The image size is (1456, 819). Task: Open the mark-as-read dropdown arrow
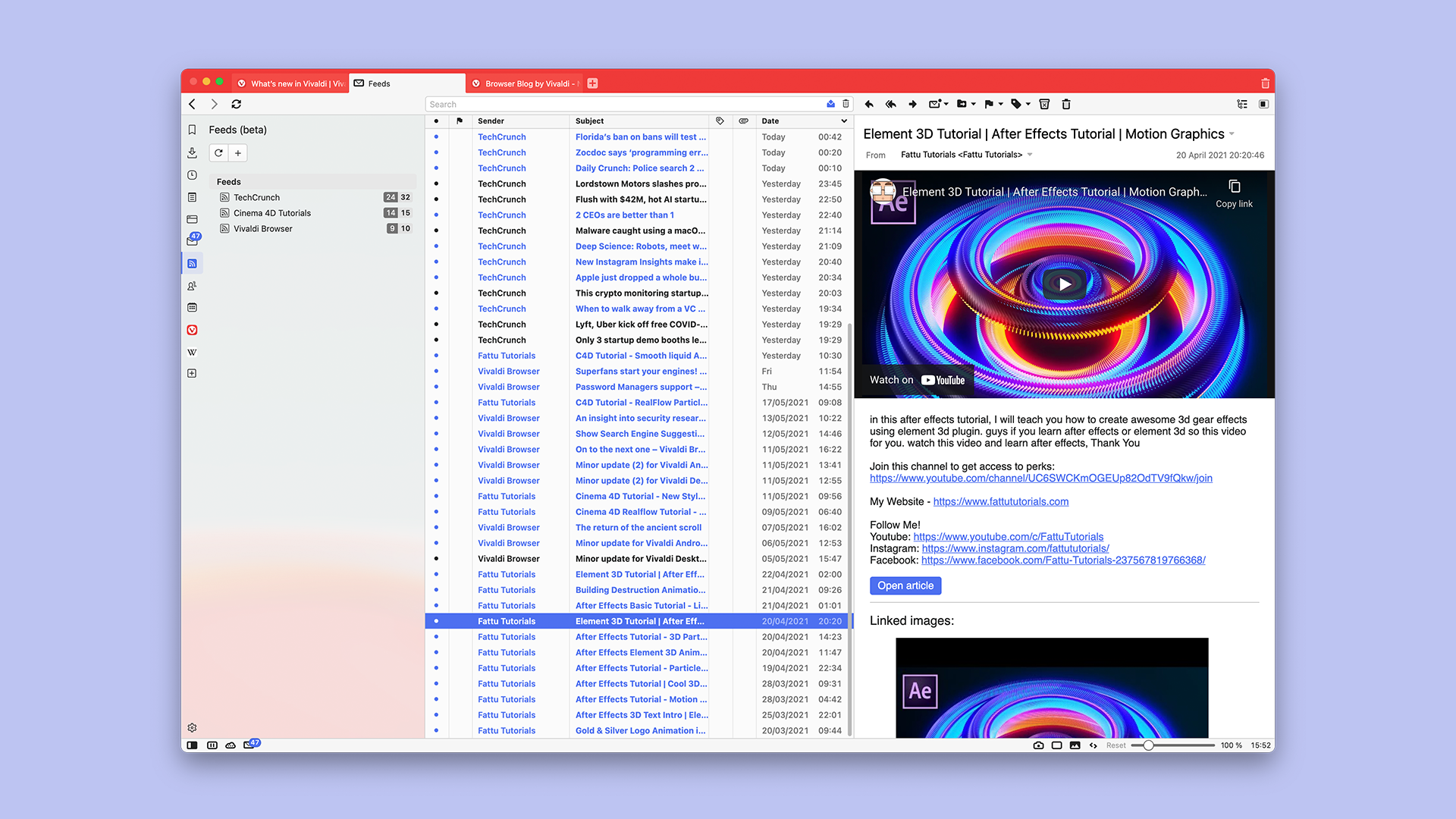click(946, 104)
